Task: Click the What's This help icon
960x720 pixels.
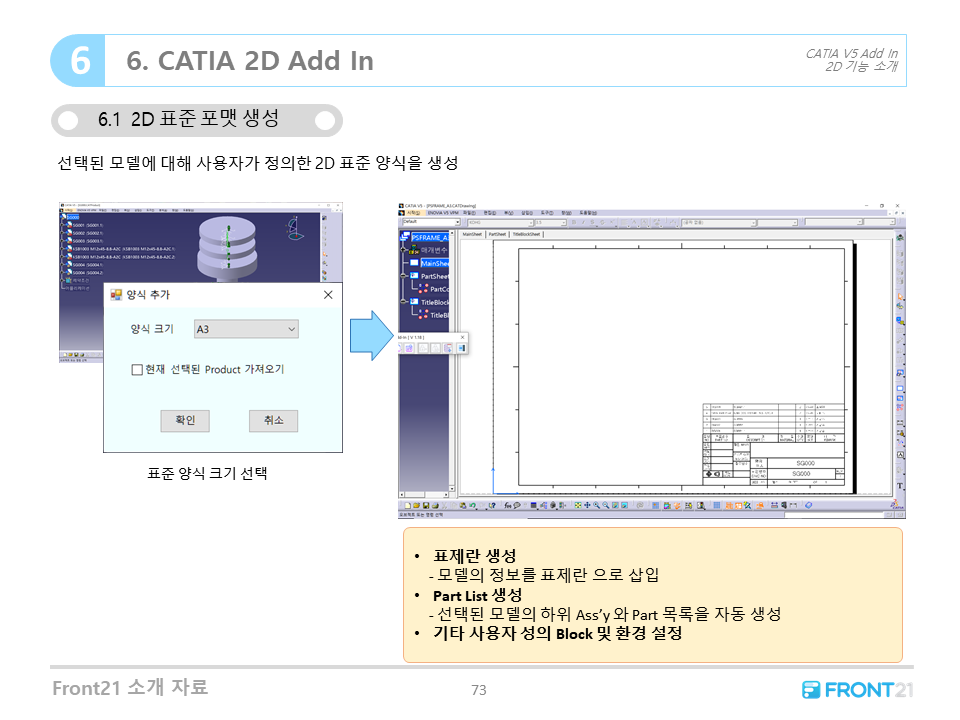Action: click(492, 506)
